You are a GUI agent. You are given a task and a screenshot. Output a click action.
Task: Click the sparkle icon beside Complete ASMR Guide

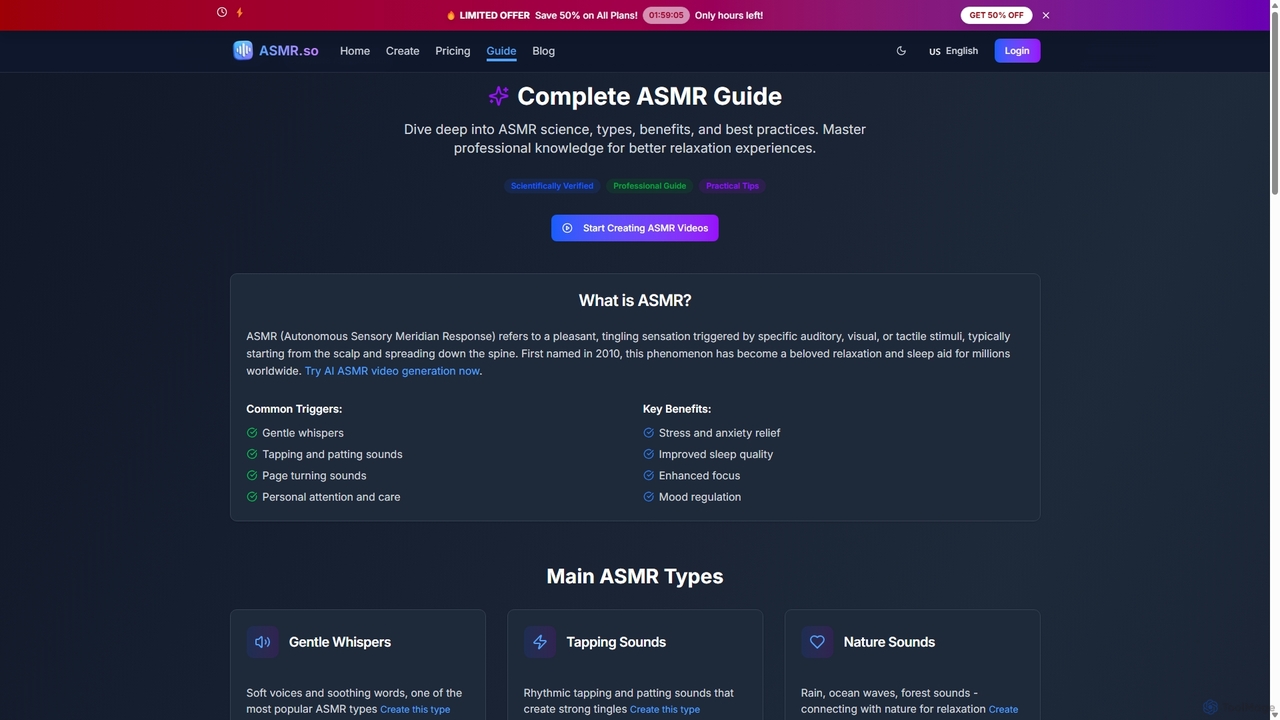click(498, 96)
